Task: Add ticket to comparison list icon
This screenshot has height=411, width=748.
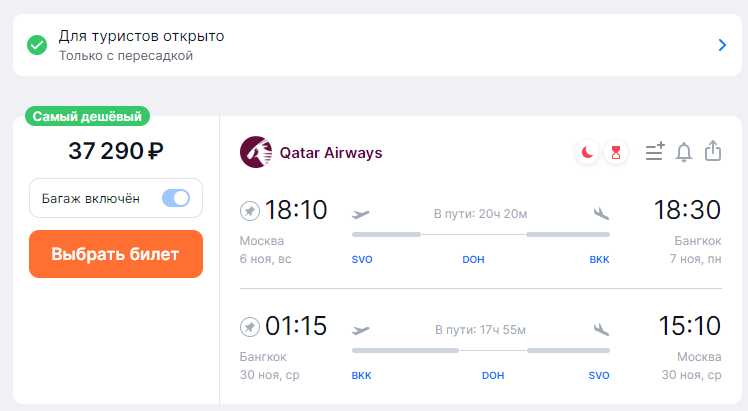Action: [x=655, y=152]
